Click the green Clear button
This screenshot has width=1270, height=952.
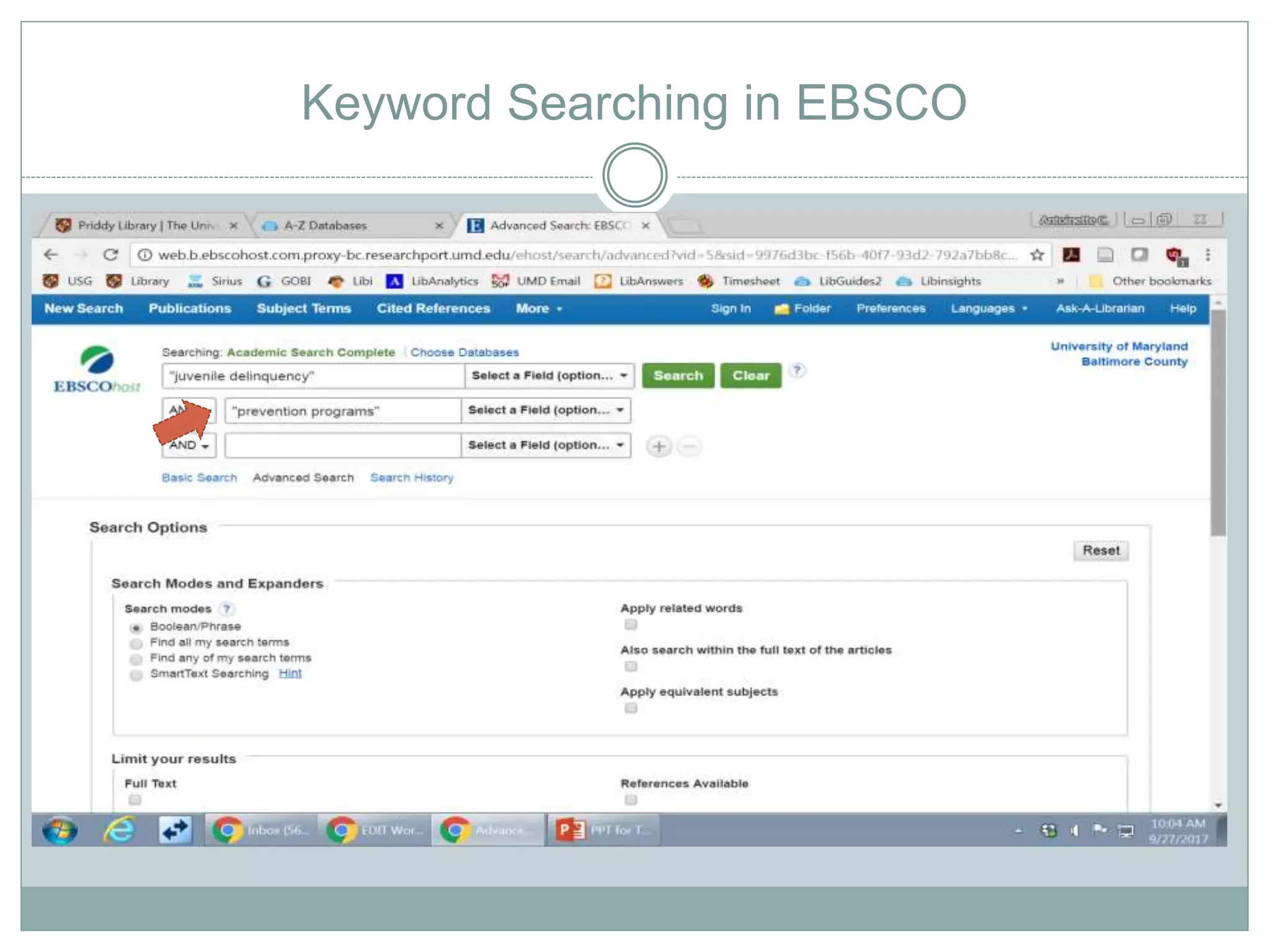pos(751,376)
